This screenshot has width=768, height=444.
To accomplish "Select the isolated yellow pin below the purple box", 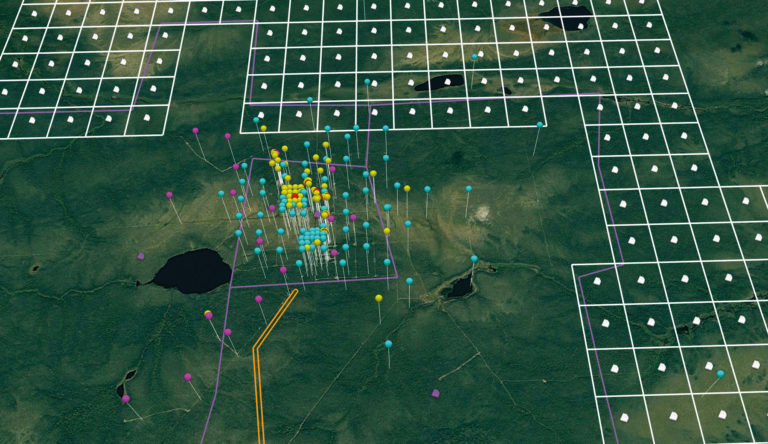I will click(379, 298).
